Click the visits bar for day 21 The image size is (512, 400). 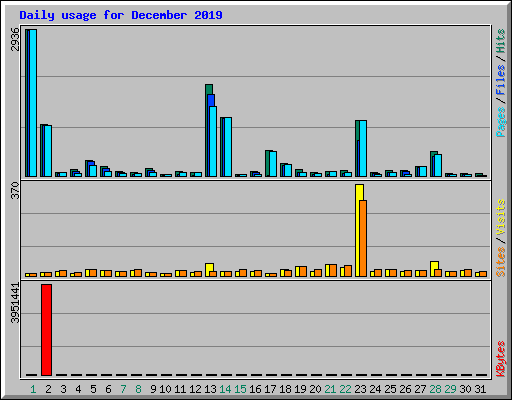click(327, 270)
